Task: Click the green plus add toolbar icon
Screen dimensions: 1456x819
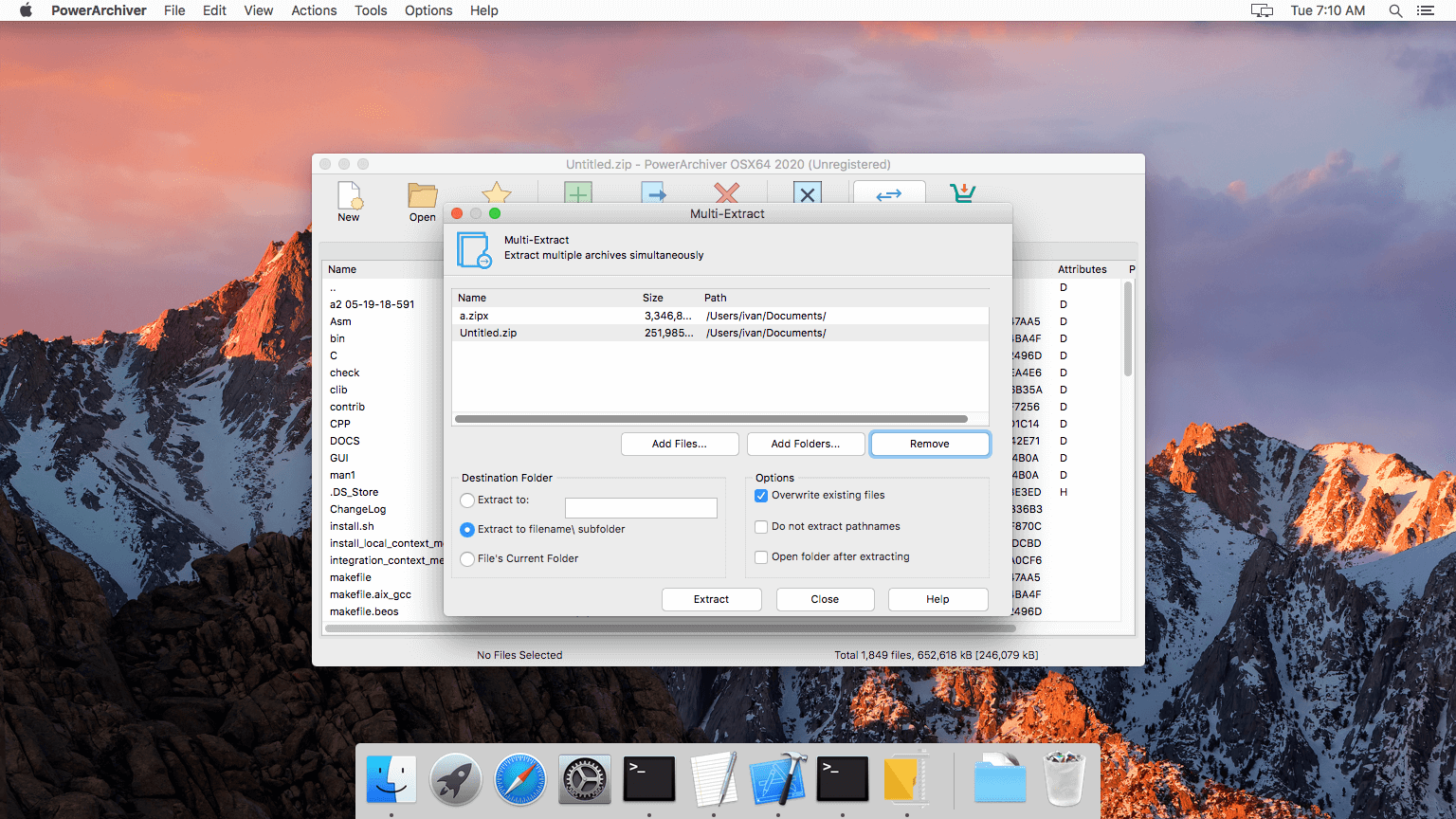Action: pos(578,192)
